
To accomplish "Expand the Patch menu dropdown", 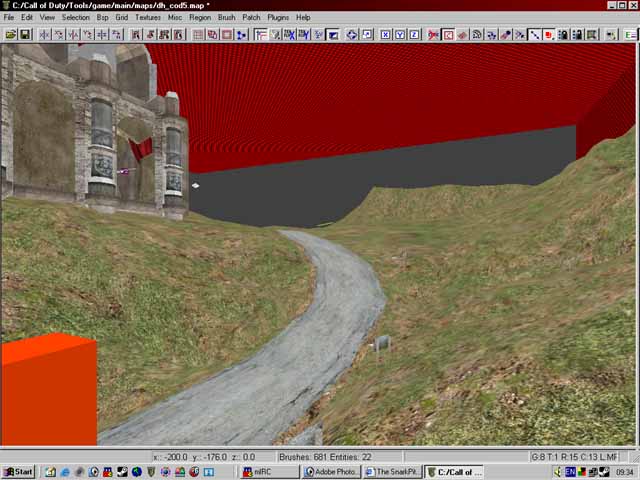I will click(251, 17).
